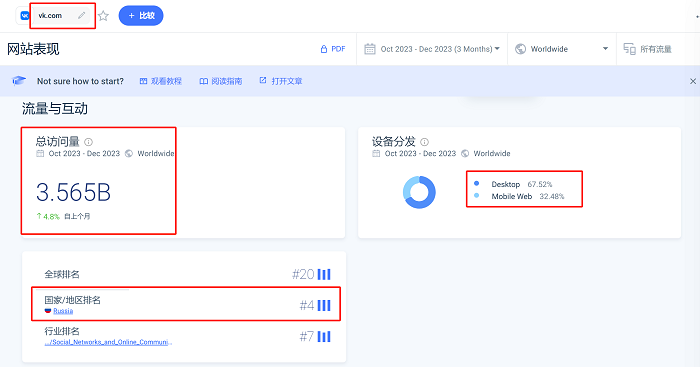Open the Oct 2023 - Dec 2023 date range dropdown
This screenshot has width=700, height=367.
[432, 49]
